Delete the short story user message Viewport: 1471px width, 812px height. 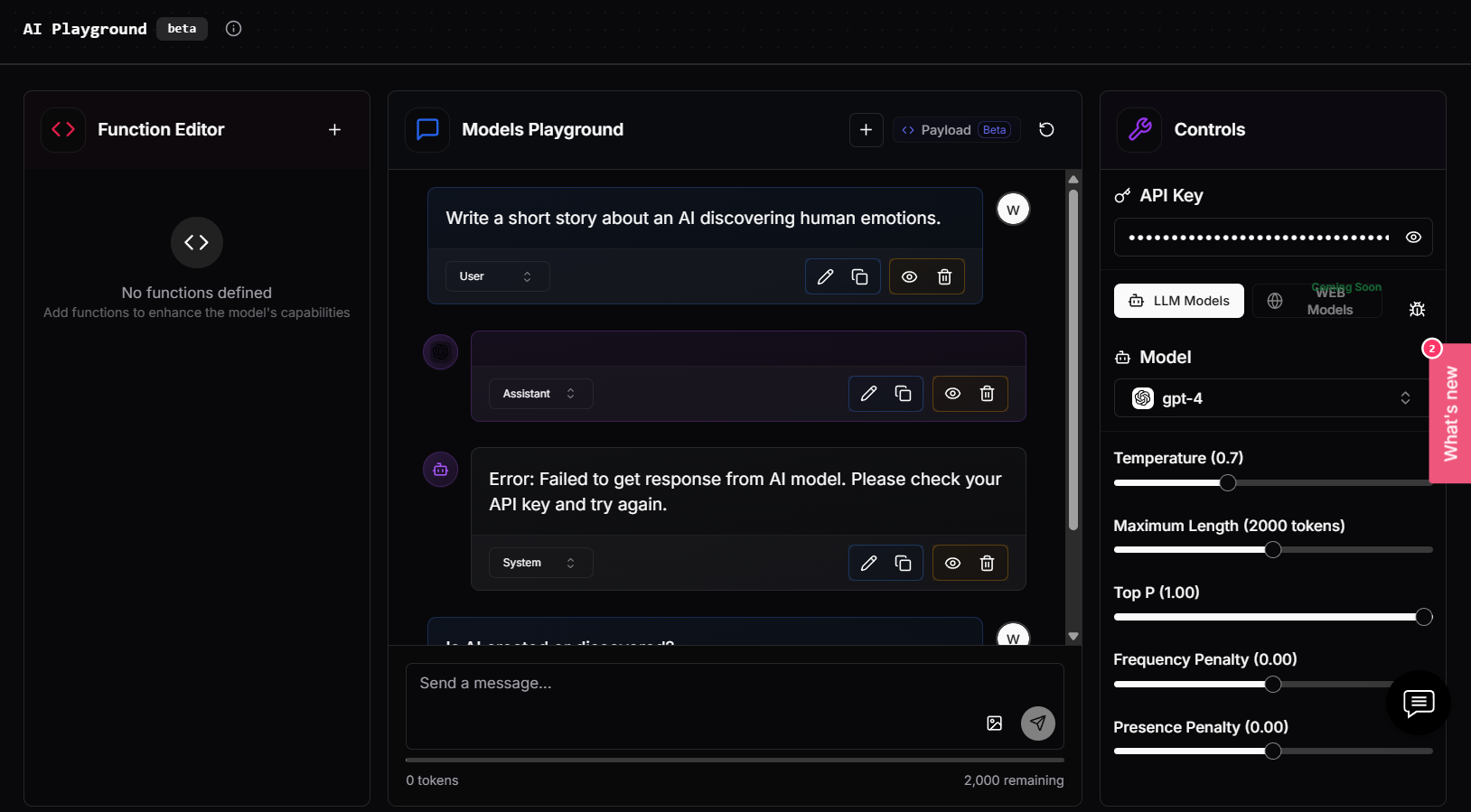tap(944, 277)
